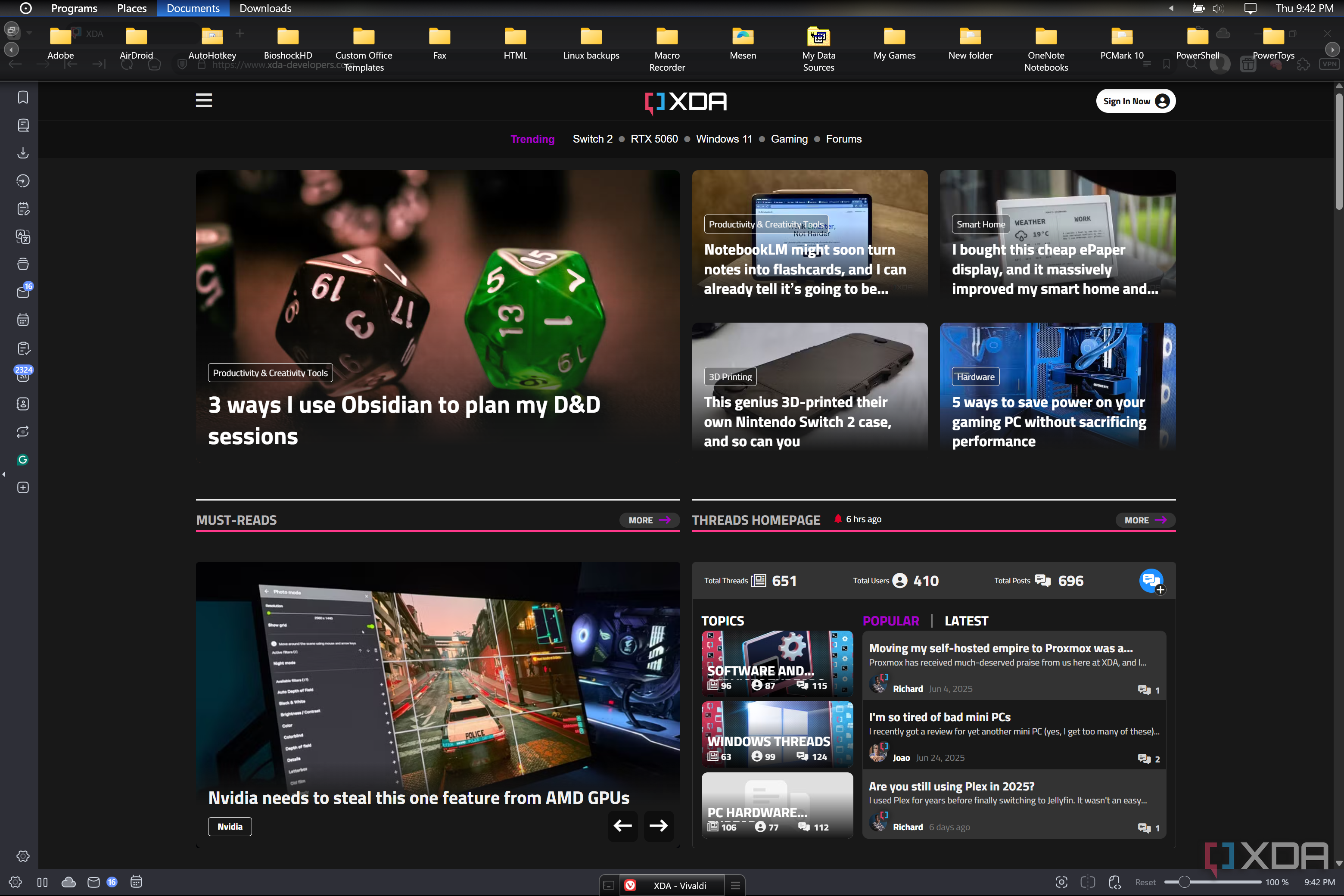The width and height of the screenshot is (1344, 896).
Task: Open the Reading List panel icon
Action: [23, 125]
